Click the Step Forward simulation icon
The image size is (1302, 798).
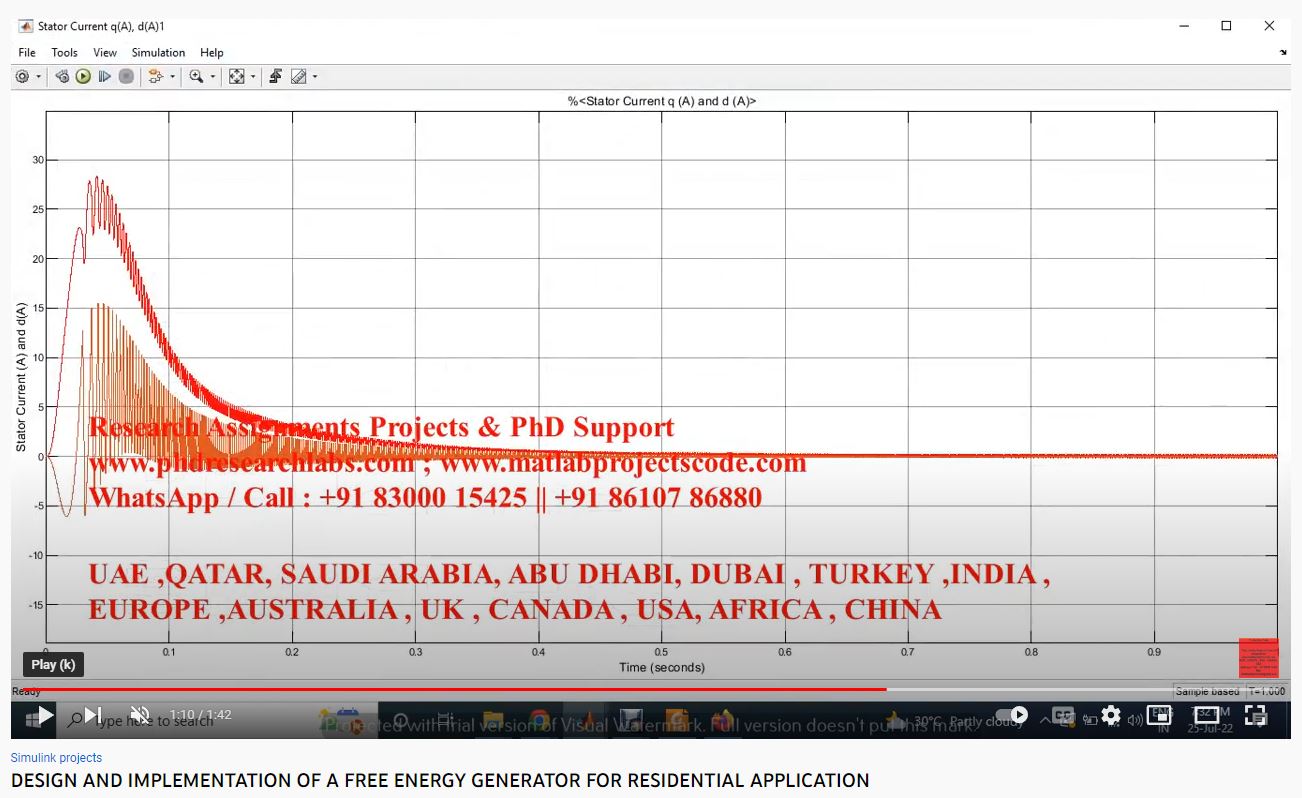coord(104,77)
